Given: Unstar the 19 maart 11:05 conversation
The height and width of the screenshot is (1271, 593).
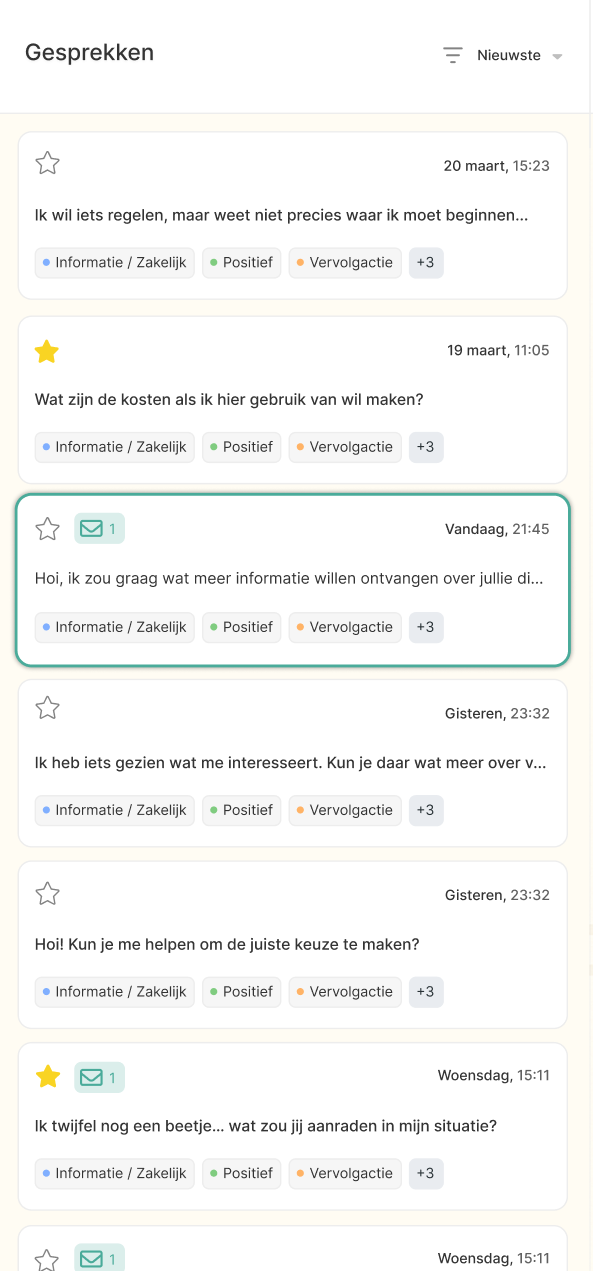Looking at the screenshot, I should 47,351.
